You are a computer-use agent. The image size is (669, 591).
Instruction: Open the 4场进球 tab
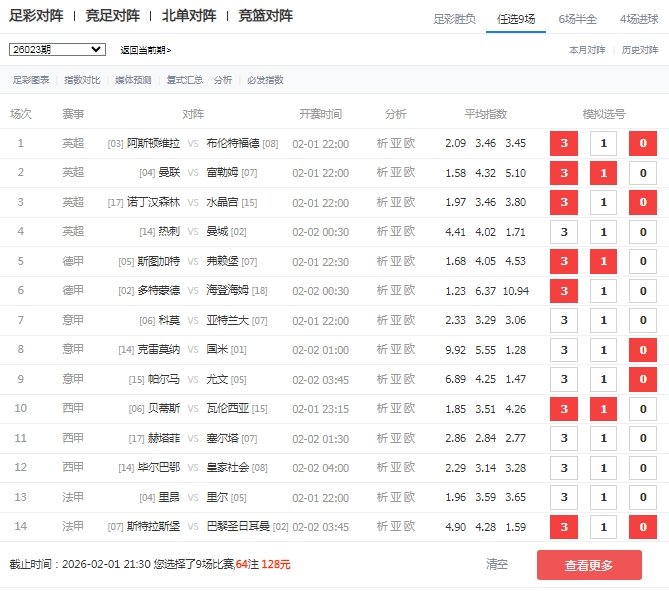(x=639, y=19)
